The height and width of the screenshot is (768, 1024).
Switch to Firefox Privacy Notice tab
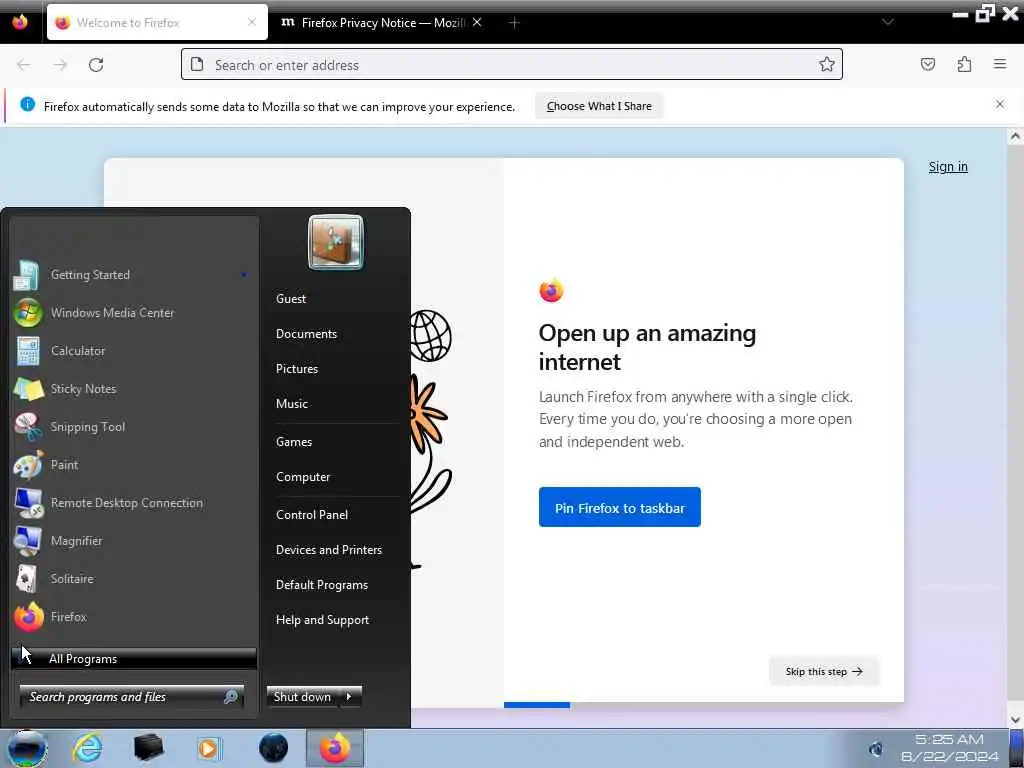(x=381, y=23)
